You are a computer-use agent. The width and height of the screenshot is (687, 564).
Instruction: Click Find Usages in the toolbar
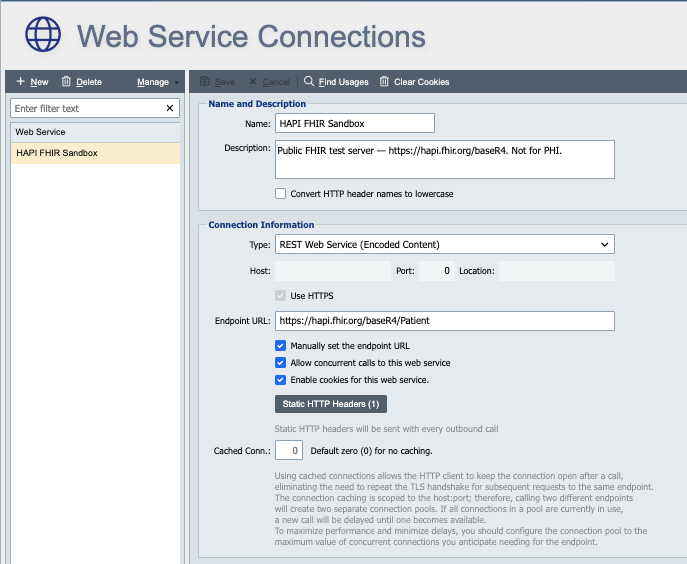[336, 82]
